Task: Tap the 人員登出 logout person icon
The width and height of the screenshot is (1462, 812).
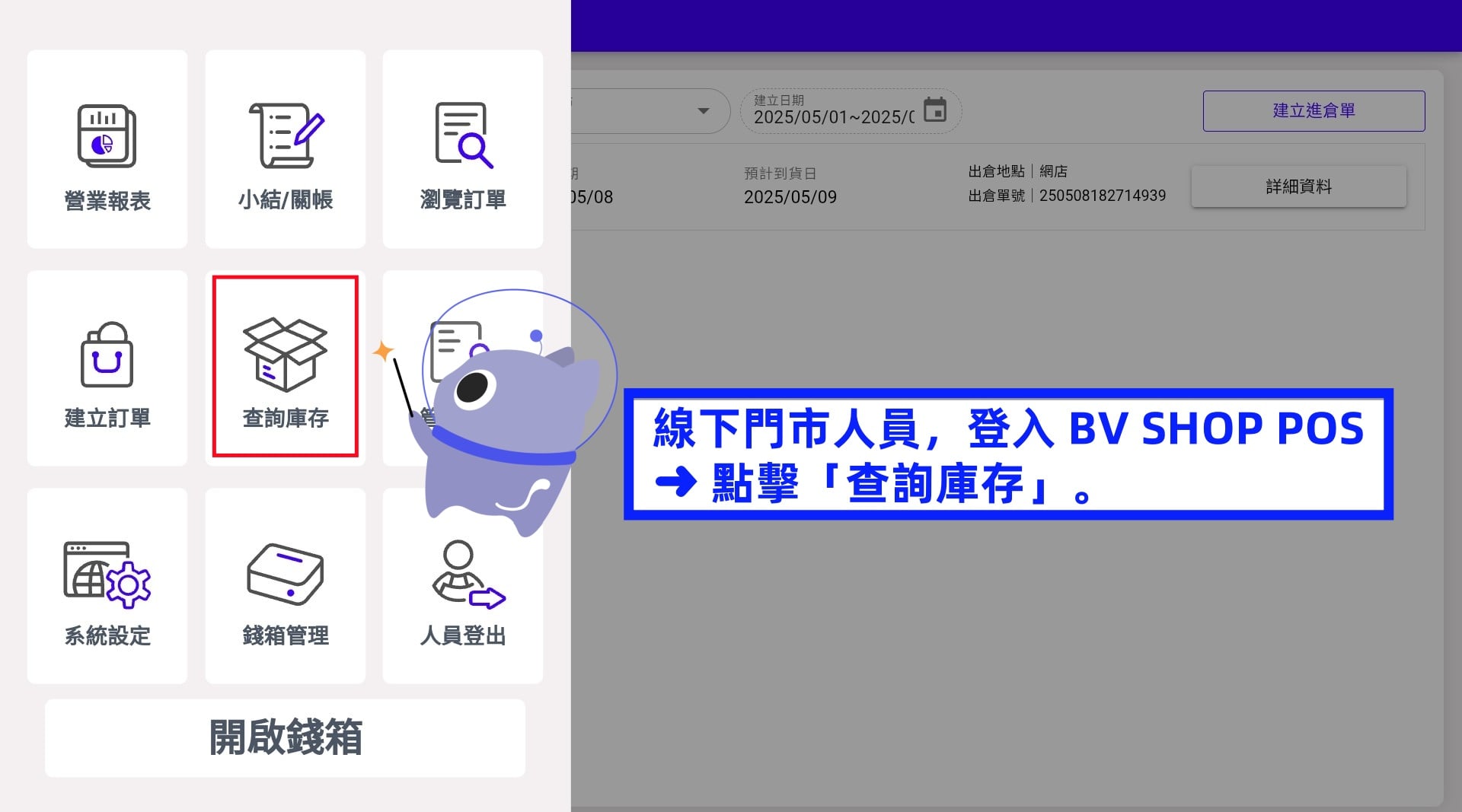Action: [x=468, y=575]
